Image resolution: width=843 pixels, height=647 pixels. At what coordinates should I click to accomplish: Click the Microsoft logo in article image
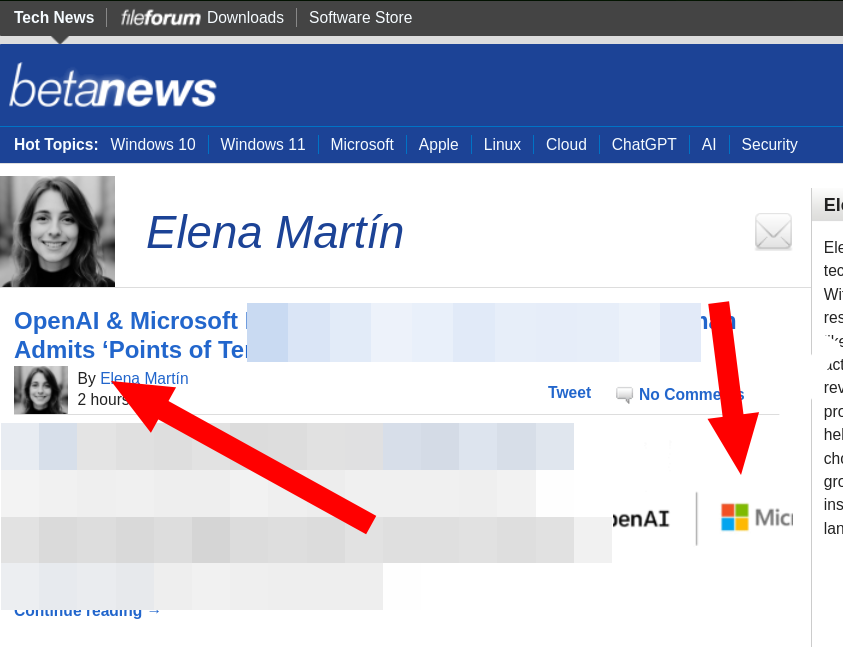[x=756, y=517]
